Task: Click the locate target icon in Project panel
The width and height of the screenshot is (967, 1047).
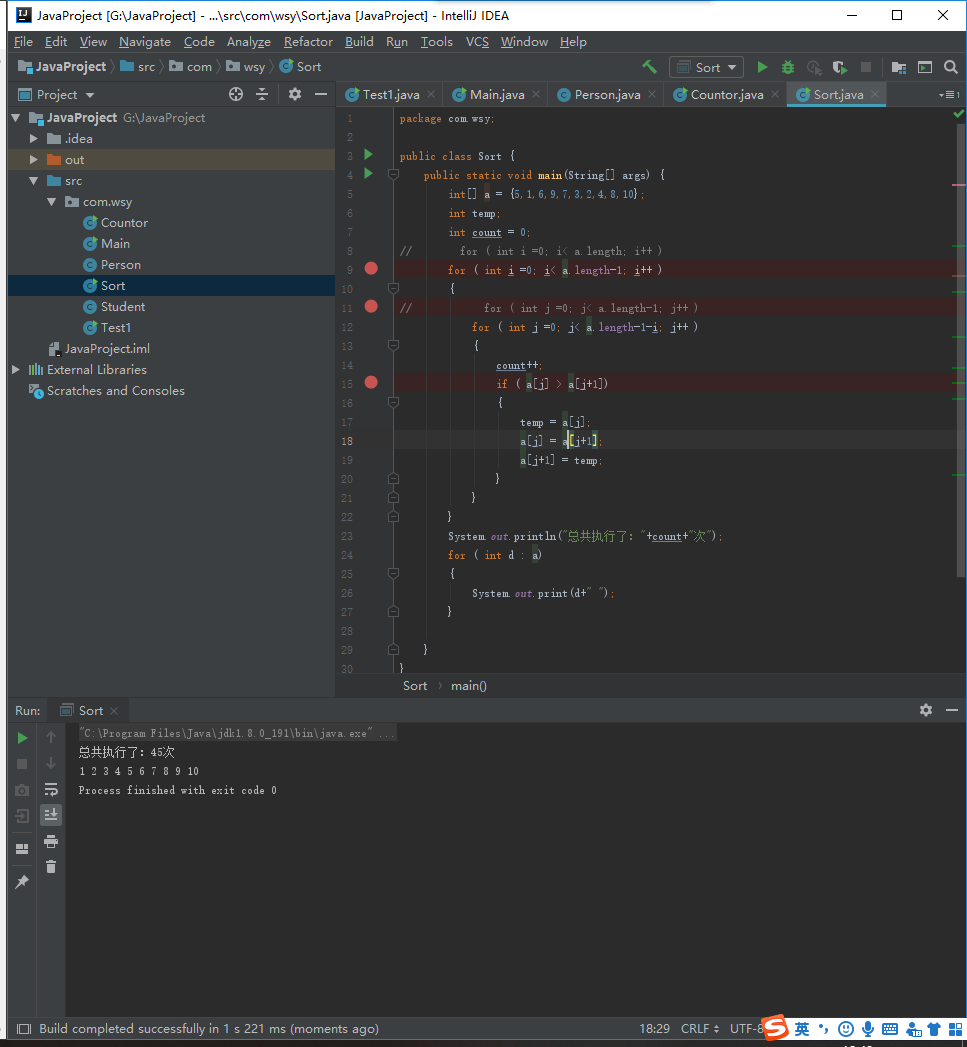Action: pyautogui.click(x=236, y=95)
